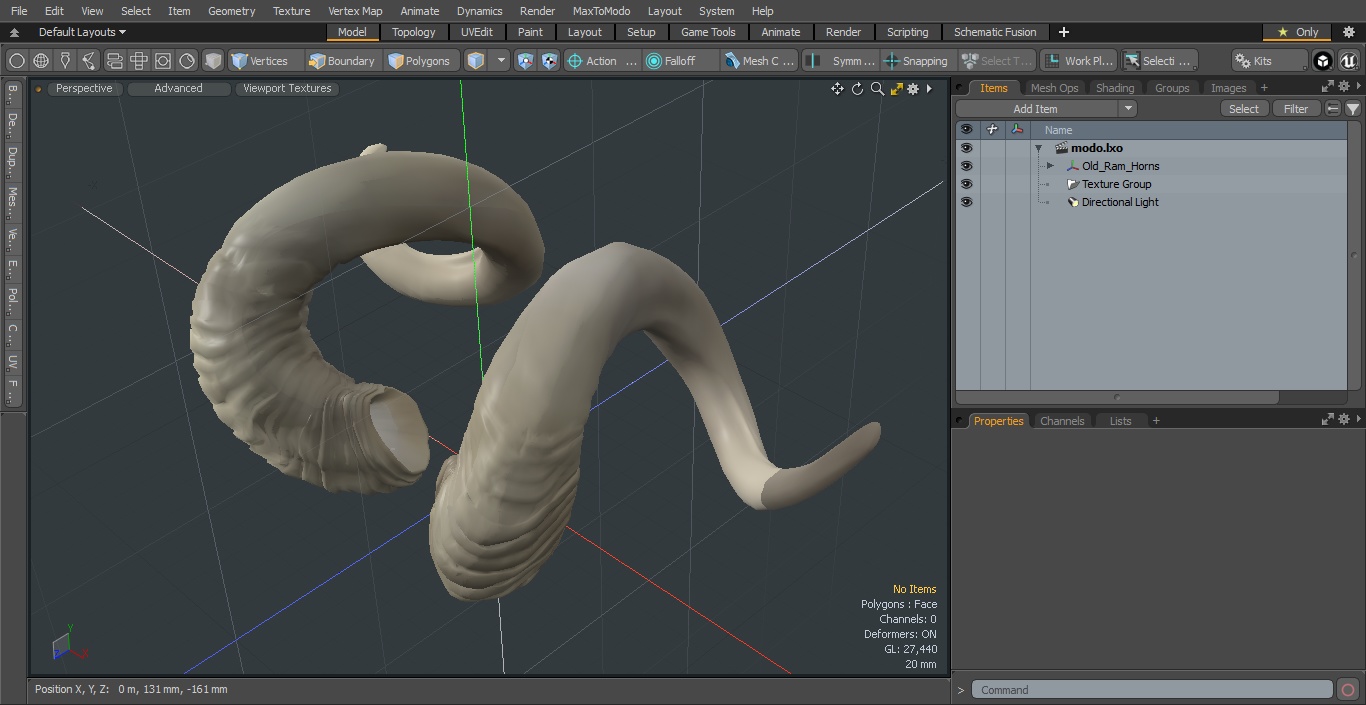Viewport: 1366px width, 705px height.
Task: Click the Select button in Items panel
Action: tap(1244, 108)
